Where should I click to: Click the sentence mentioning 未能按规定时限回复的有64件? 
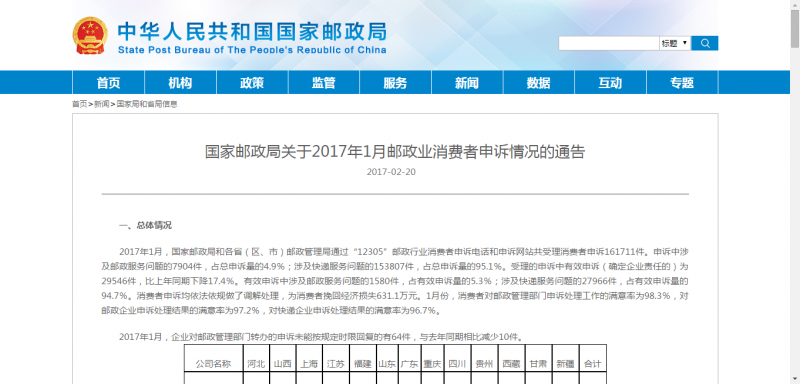point(321,337)
